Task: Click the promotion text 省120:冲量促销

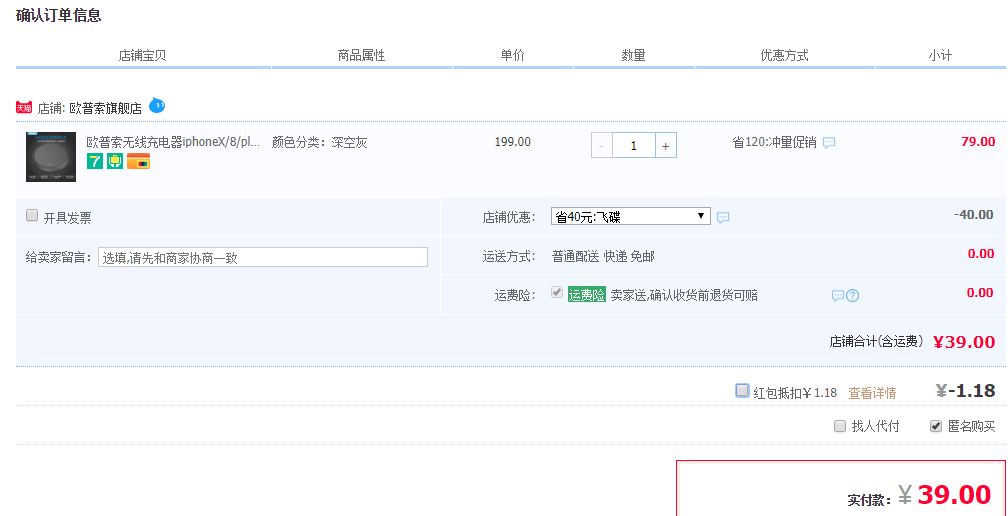Action: click(775, 143)
